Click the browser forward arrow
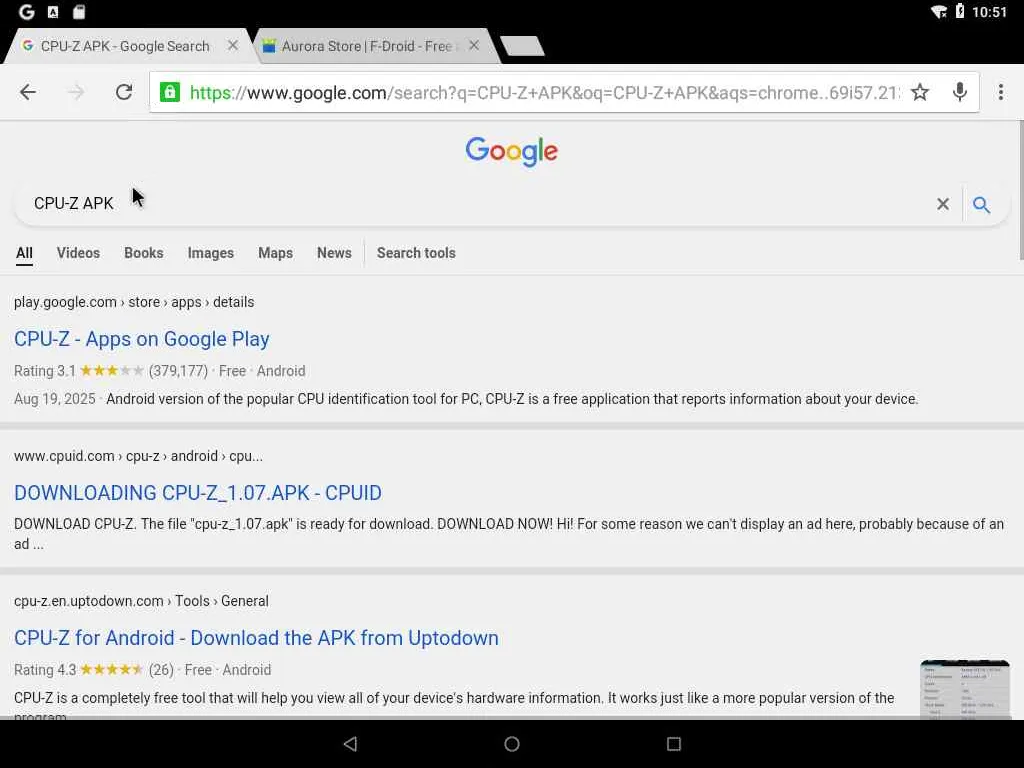The height and width of the screenshot is (768, 1024). coord(76,92)
